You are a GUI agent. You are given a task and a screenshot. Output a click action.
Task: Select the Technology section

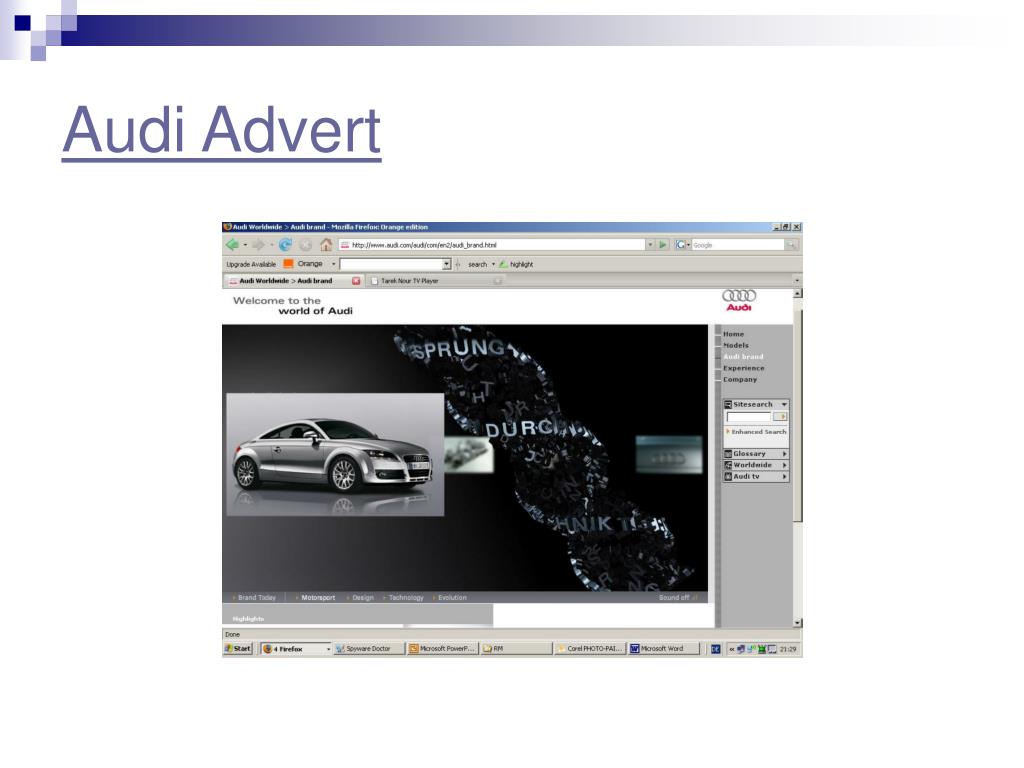pyautogui.click(x=406, y=598)
